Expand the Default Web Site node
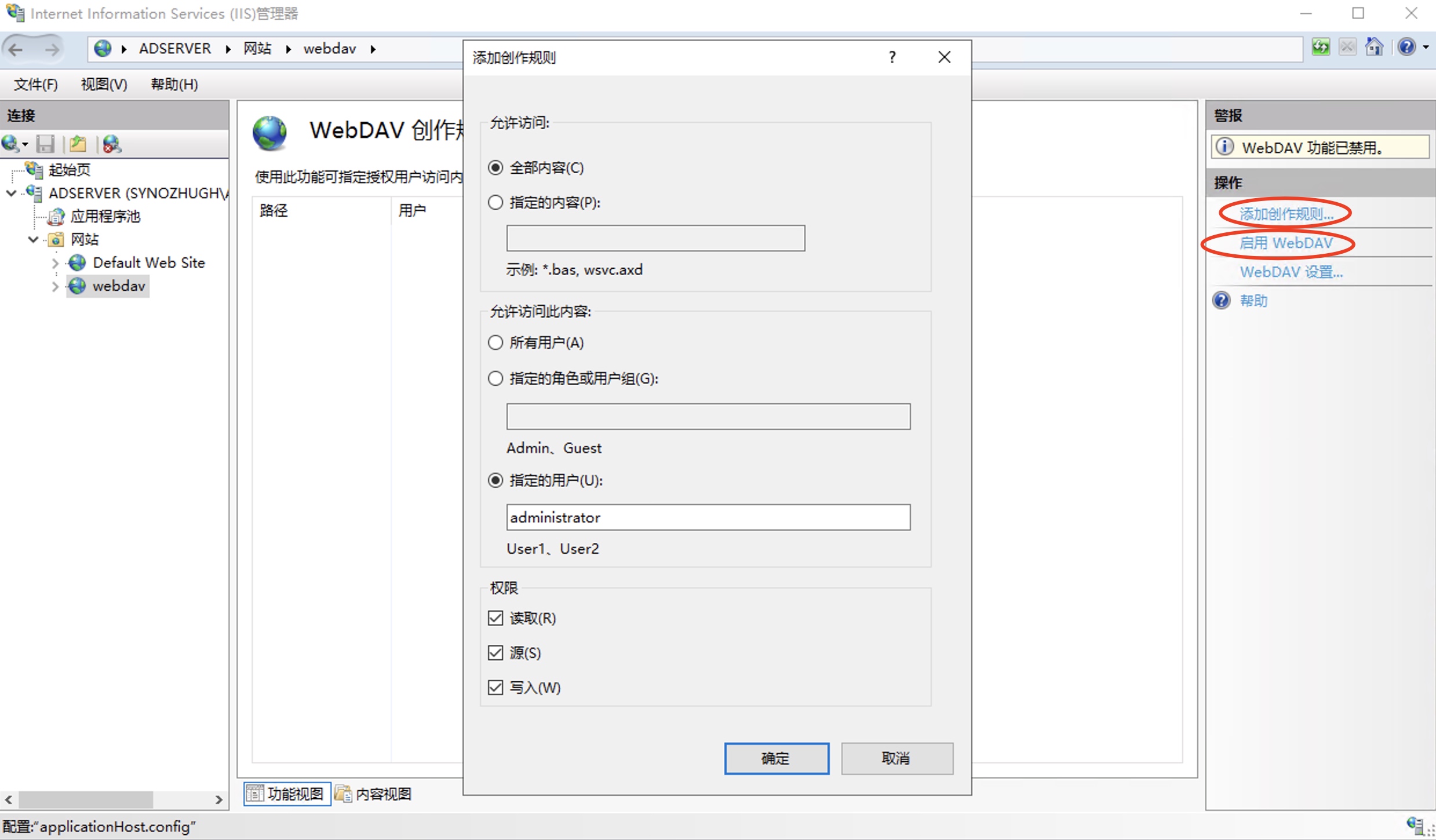The image size is (1436, 840). [56, 263]
